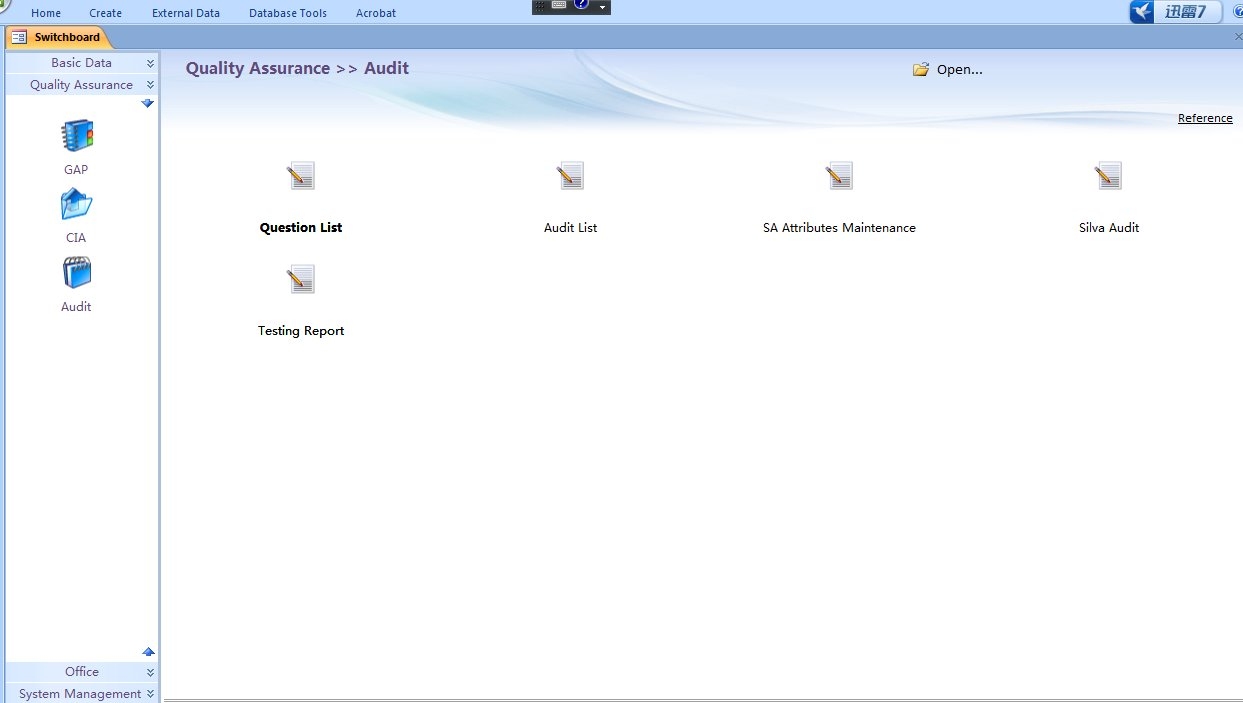The height and width of the screenshot is (703, 1243).
Task: Open the Question List form icon
Action: 301,177
